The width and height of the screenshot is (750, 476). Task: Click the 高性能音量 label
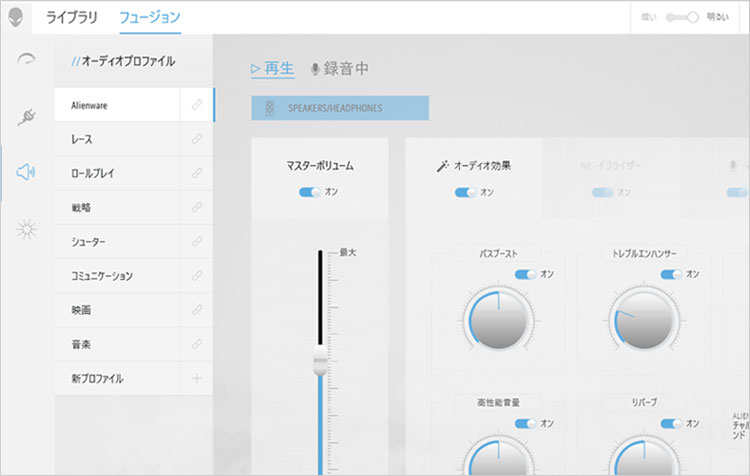tap(498, 402)
